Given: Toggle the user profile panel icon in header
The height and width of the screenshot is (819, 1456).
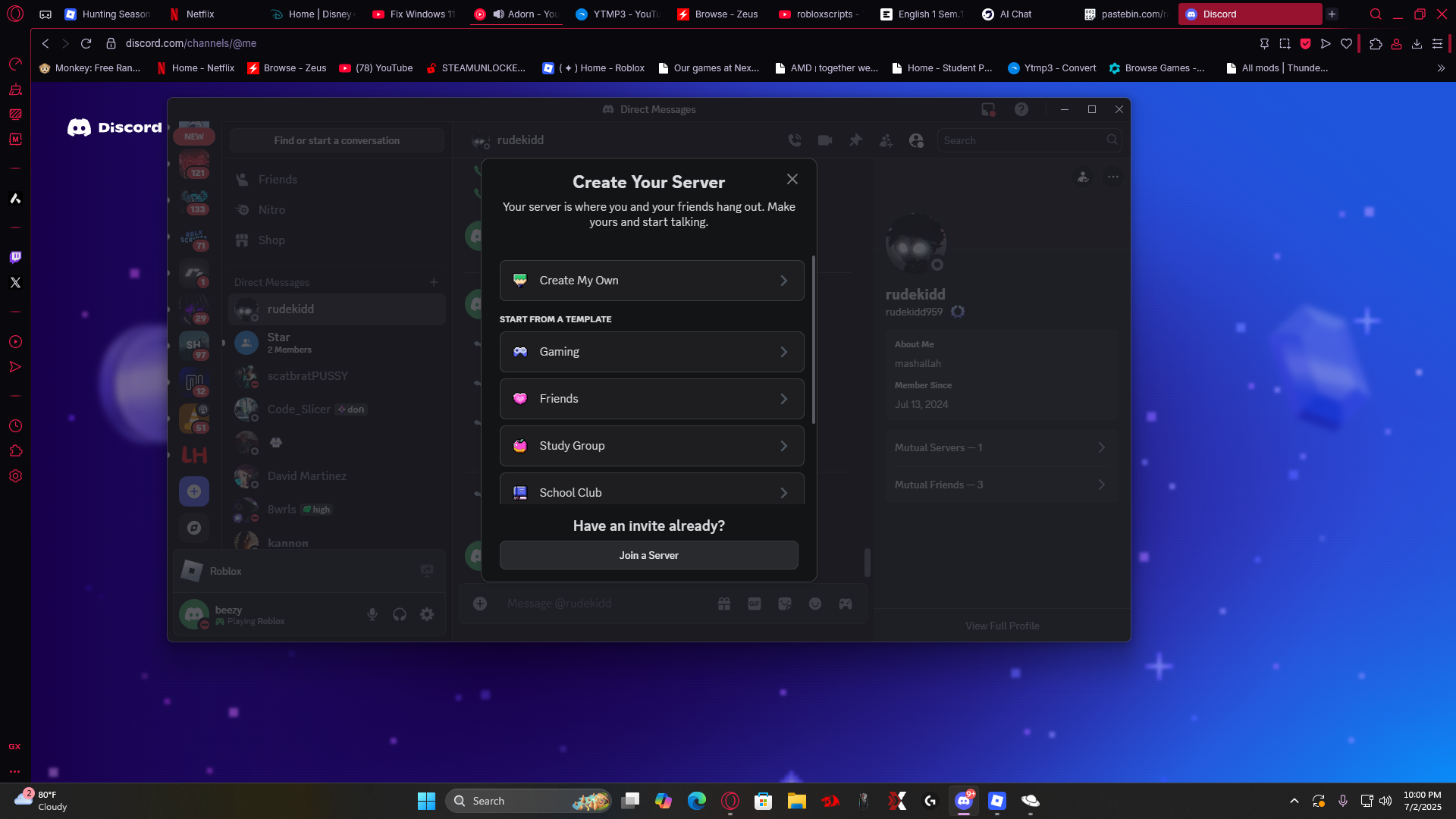Looking at the screenshot, I should (x=916, y=140).
